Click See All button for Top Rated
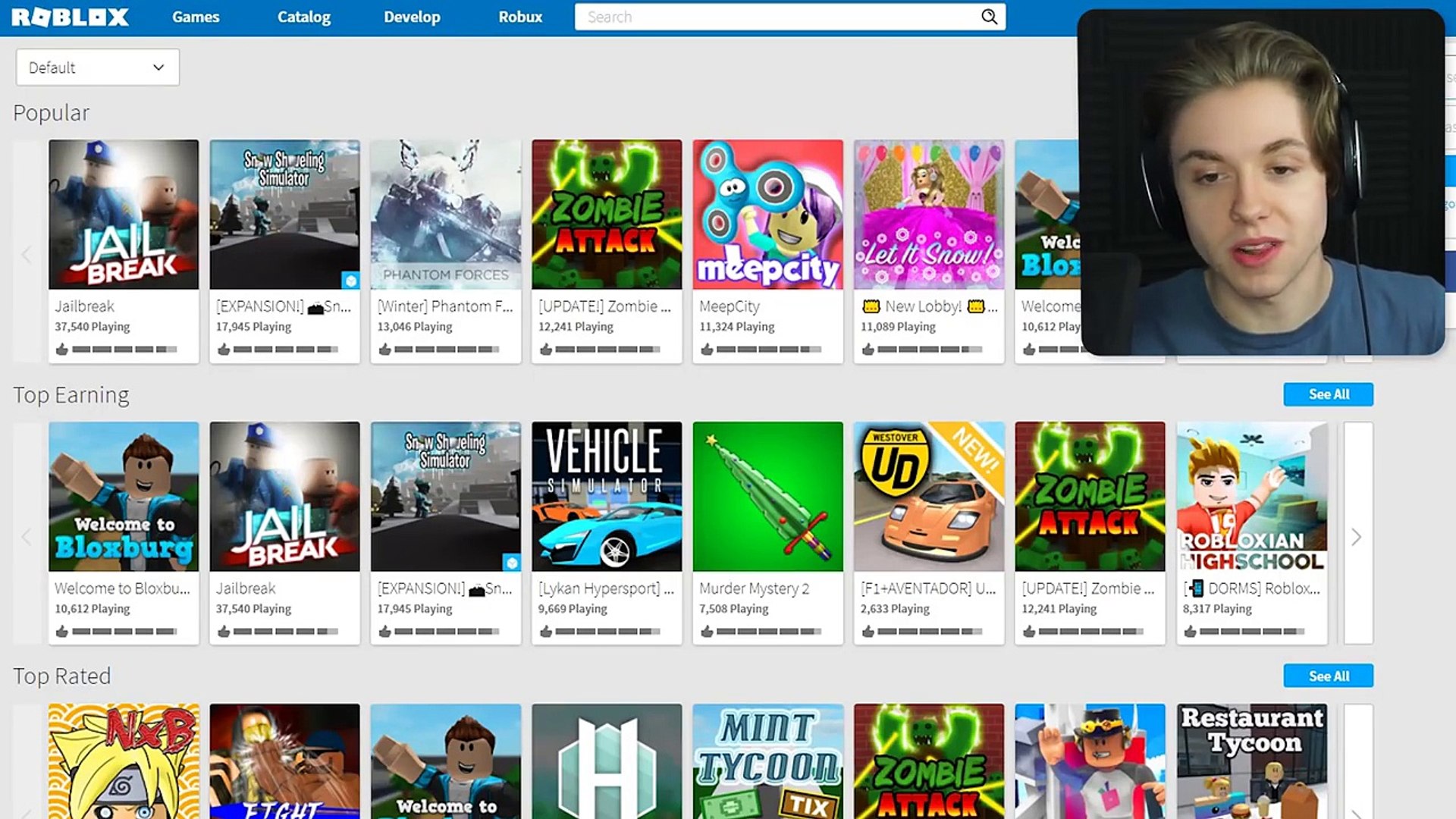The image size is (1456, 819). [1328, 675]
